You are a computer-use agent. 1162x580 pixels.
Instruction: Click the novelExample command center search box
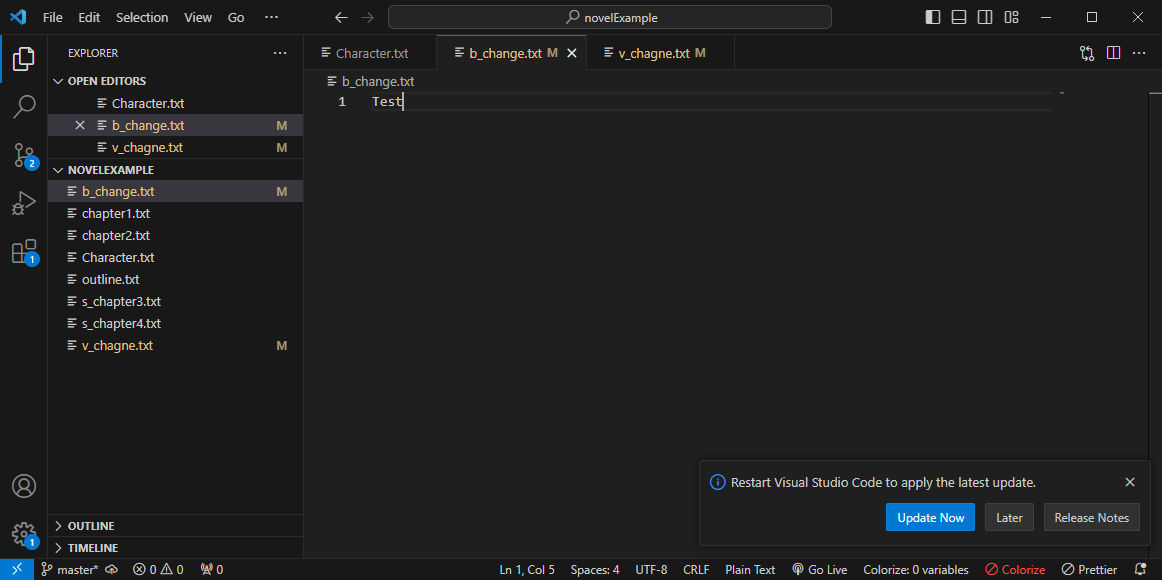point(610,17)
